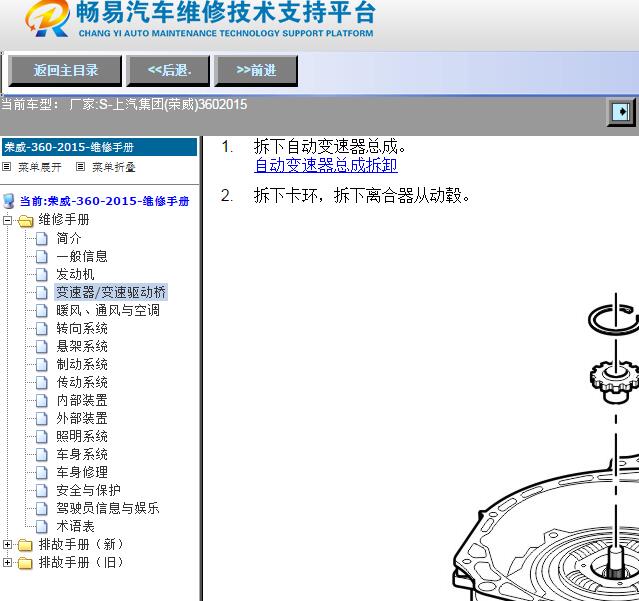Open the 发动机 section
This screenshot has height=601, width=639.
click(75, 274)
